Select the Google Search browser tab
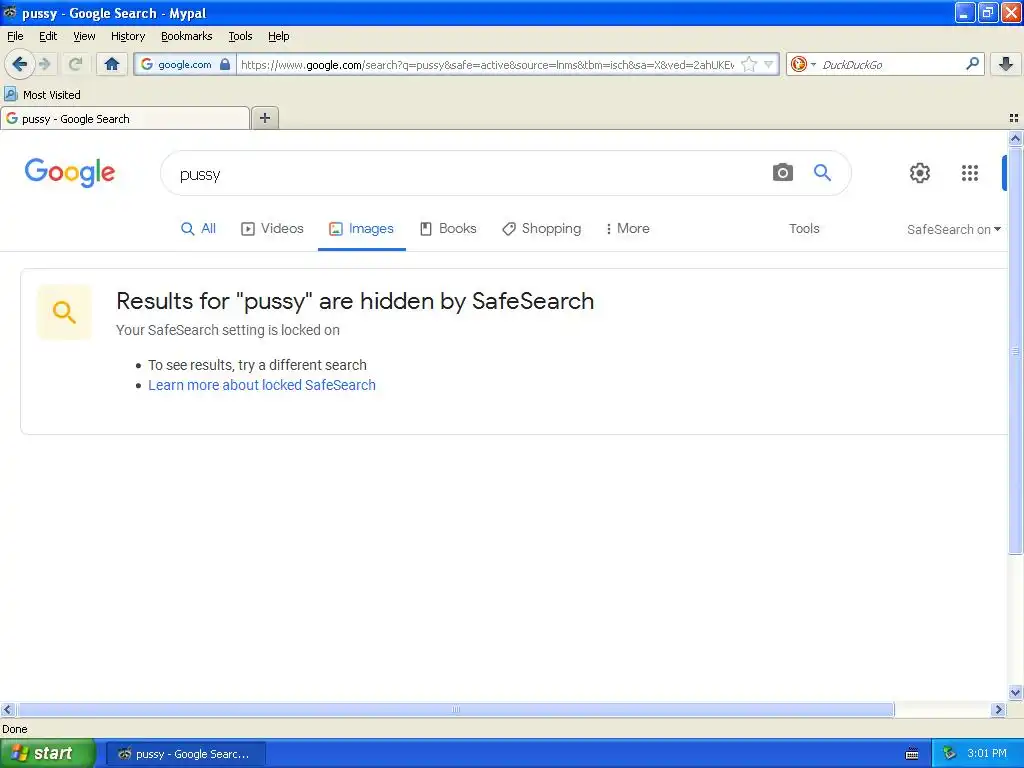Viewport: 1024px width, 768px height. (x=125, y=118)
